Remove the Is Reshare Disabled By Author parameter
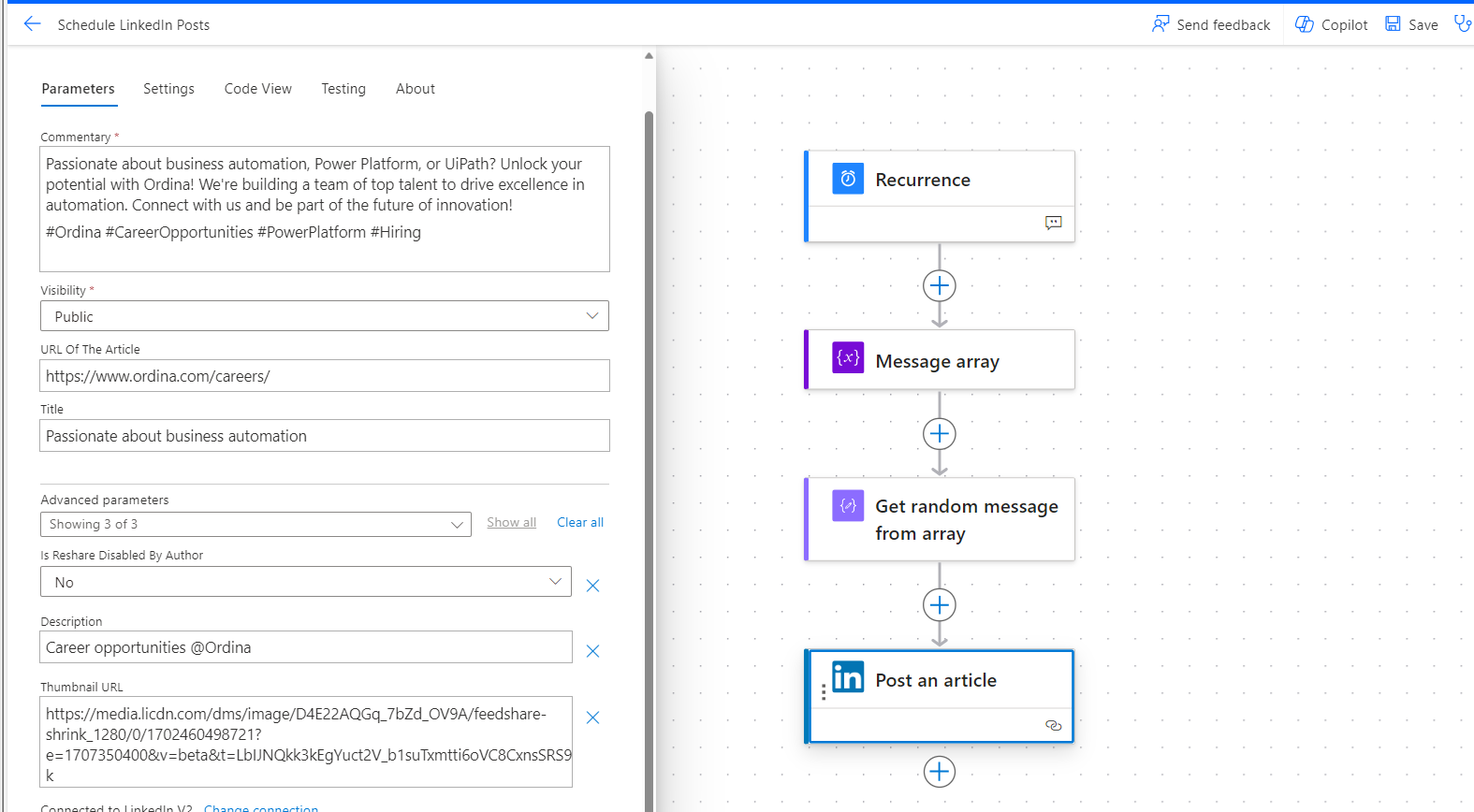Viewport: 1474px width, 812px height. coord(592,586)
